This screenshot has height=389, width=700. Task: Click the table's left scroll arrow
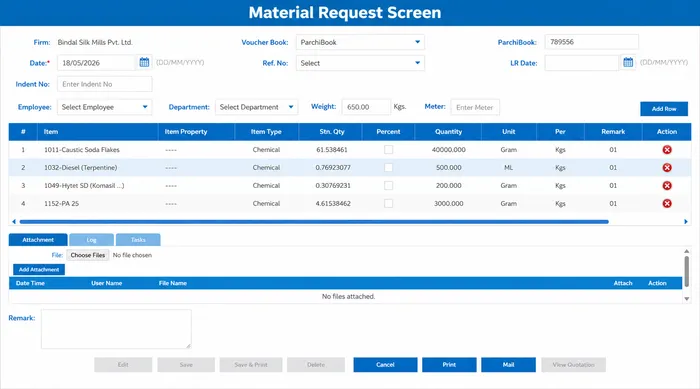[x=14, y=222]
